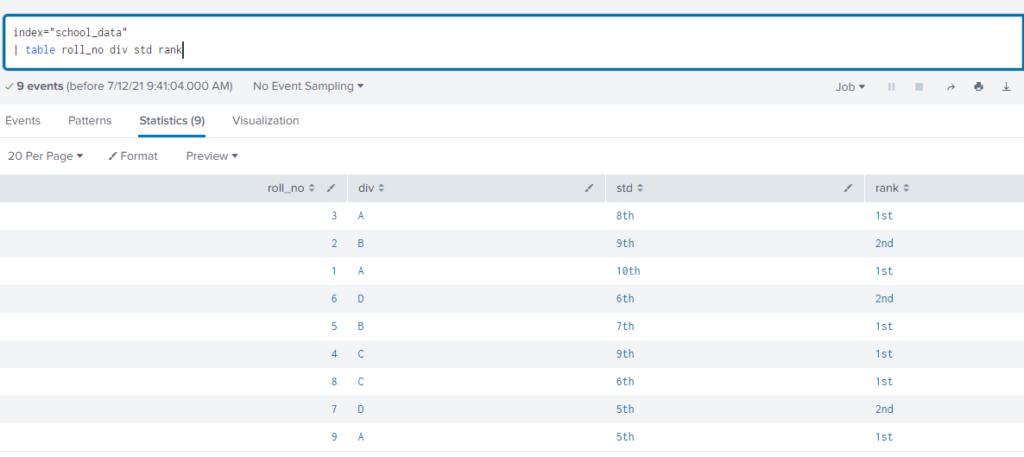The image size is (1024, 457).
Task: Click the pencil icon on the std column
Action: tap(848, 188)
